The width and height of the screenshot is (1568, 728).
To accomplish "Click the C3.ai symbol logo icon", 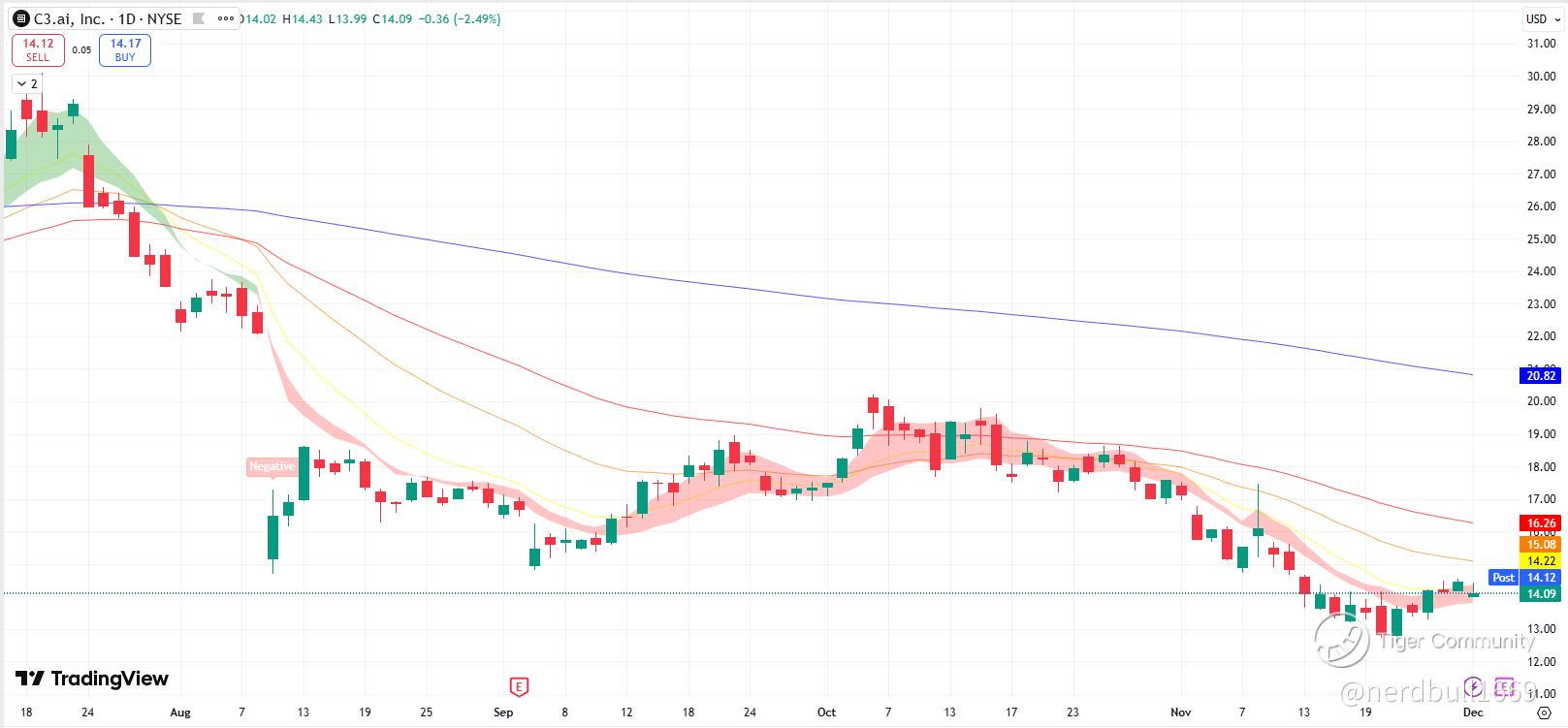I will coord(20,19).
